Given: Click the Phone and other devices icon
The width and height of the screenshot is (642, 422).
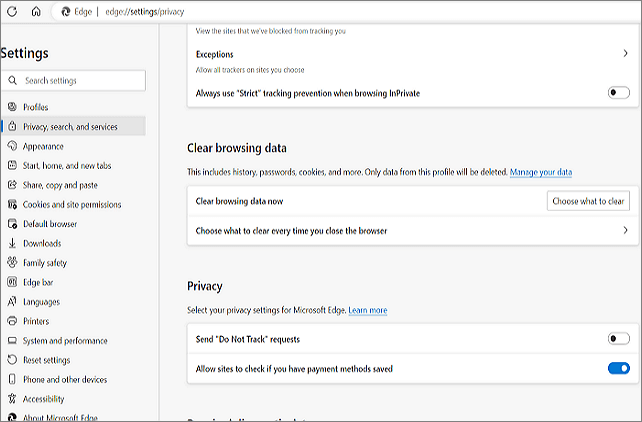Looking at the screenshot, I should pos(12,379).
